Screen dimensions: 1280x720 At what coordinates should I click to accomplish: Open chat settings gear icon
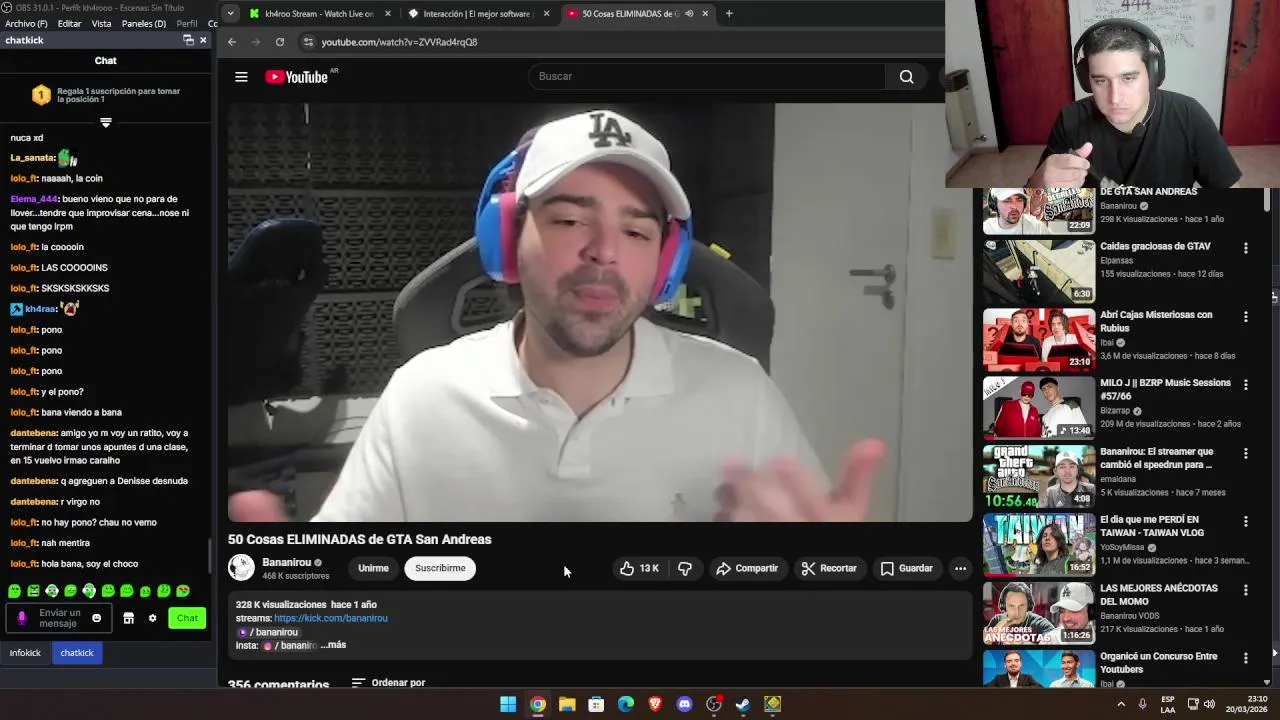[152, 618]
